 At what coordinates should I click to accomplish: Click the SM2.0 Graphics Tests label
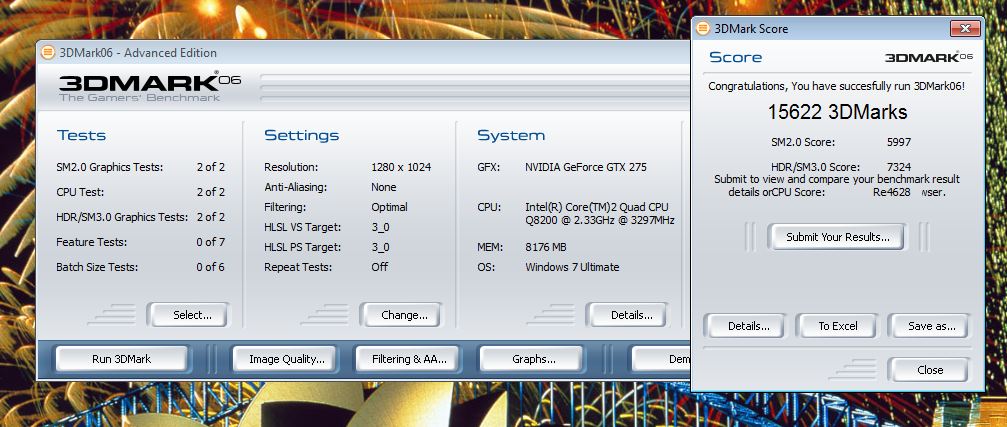click(x=110, y=167)
